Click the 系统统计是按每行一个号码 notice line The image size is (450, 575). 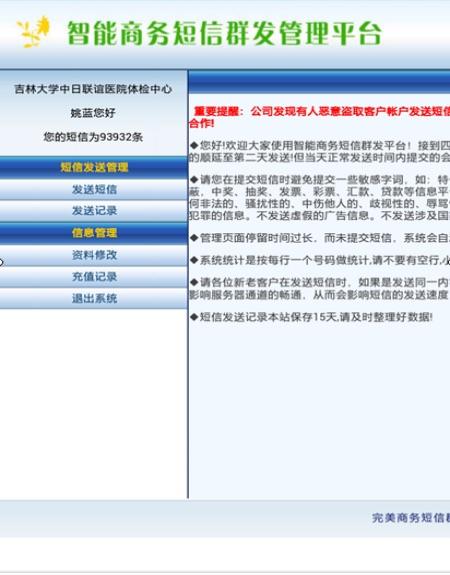pos(320,260)
